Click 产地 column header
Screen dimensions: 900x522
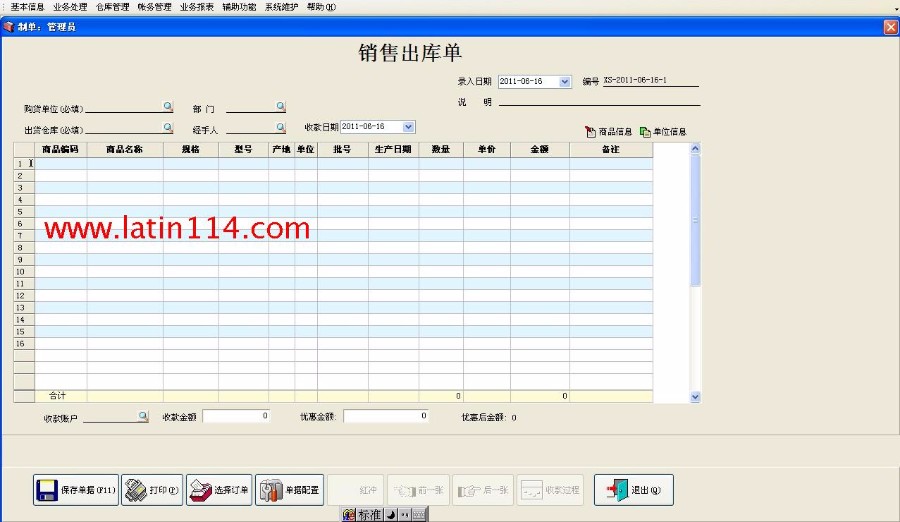[x=282, y=149]
